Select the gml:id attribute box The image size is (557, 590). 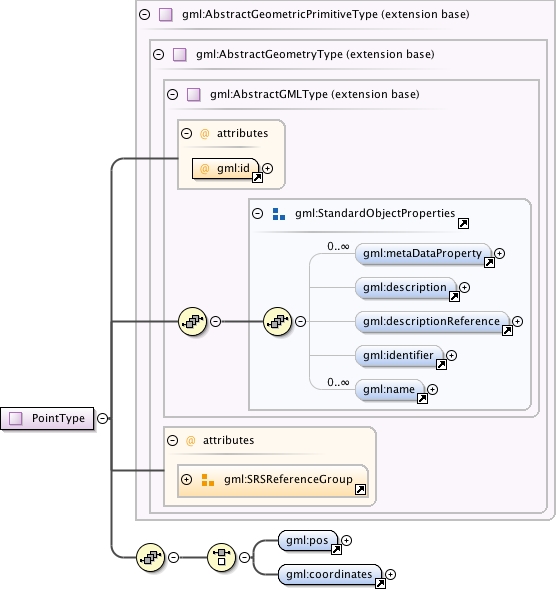(225, 169)
